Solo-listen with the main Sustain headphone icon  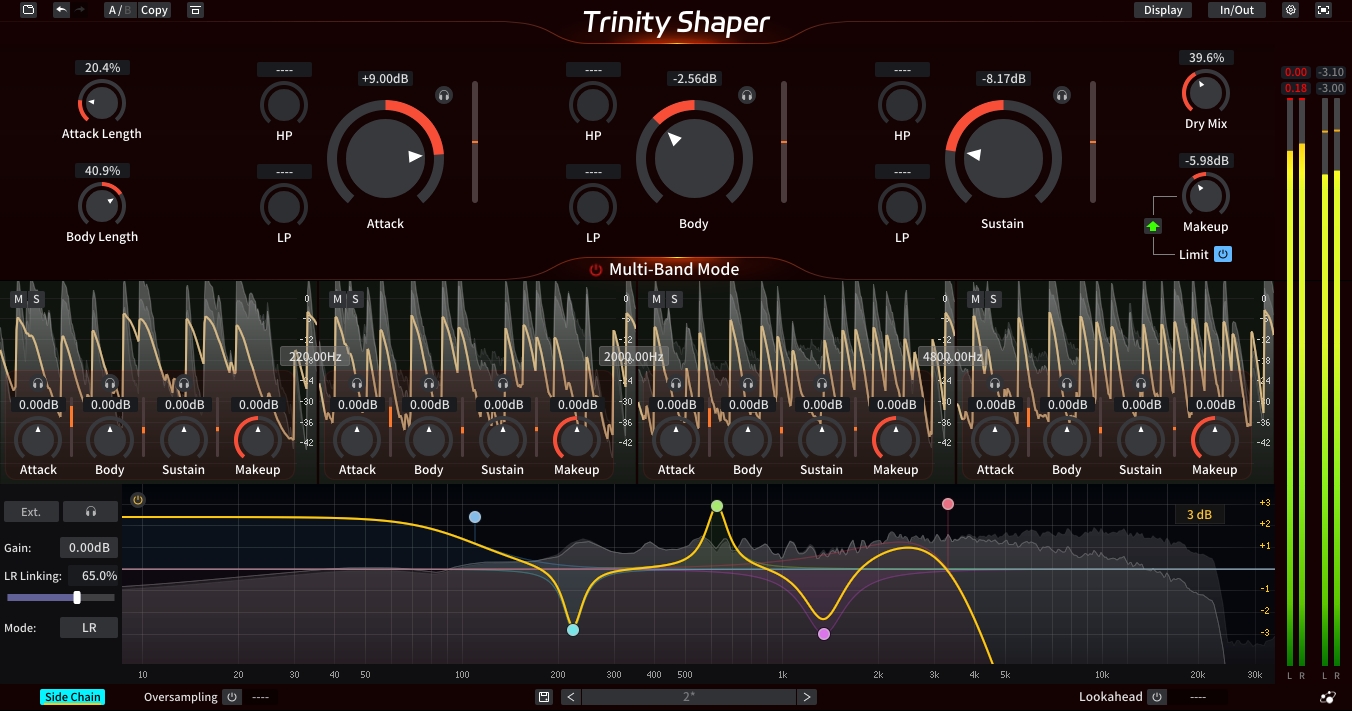coord(1062,95)
